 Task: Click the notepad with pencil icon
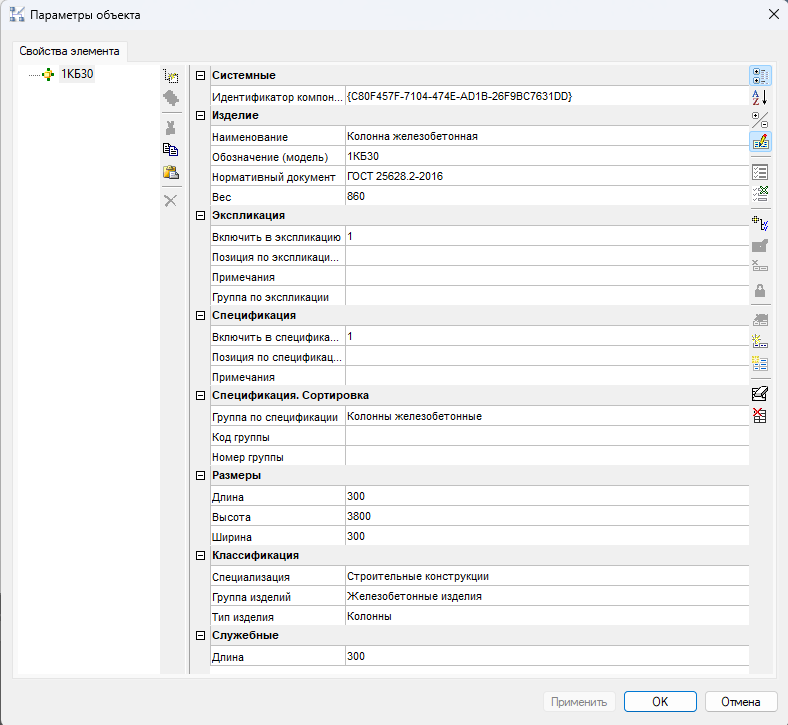pyautogui.click(x=759, y=393)
